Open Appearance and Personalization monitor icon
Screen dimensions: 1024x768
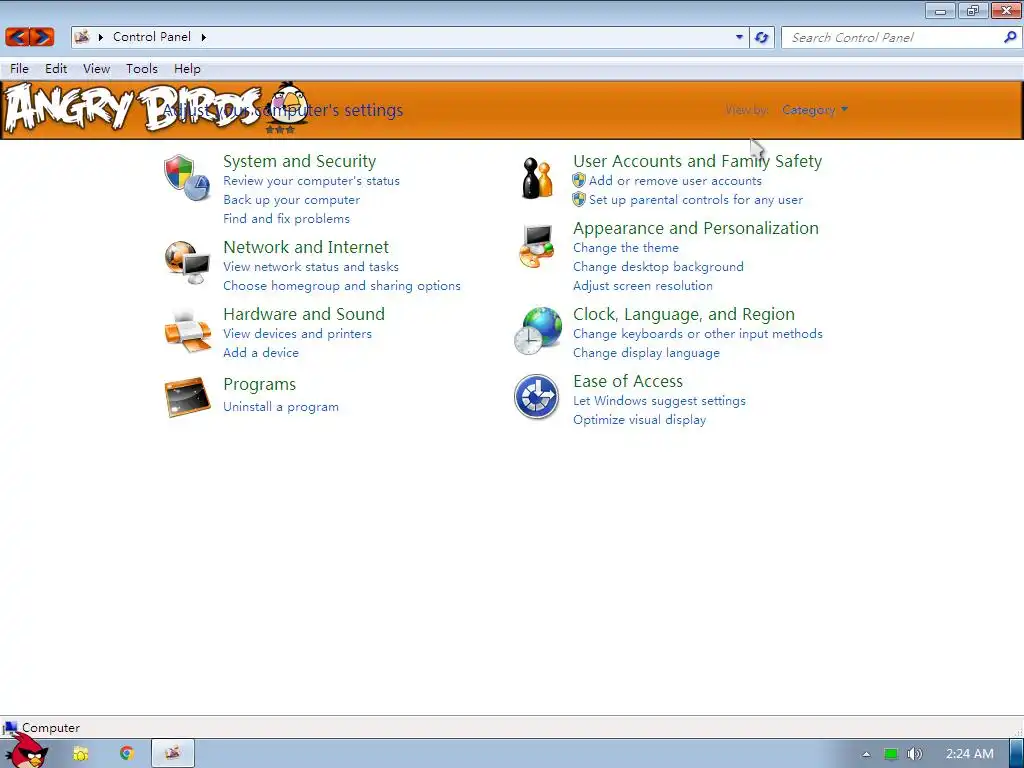[537, 246]
